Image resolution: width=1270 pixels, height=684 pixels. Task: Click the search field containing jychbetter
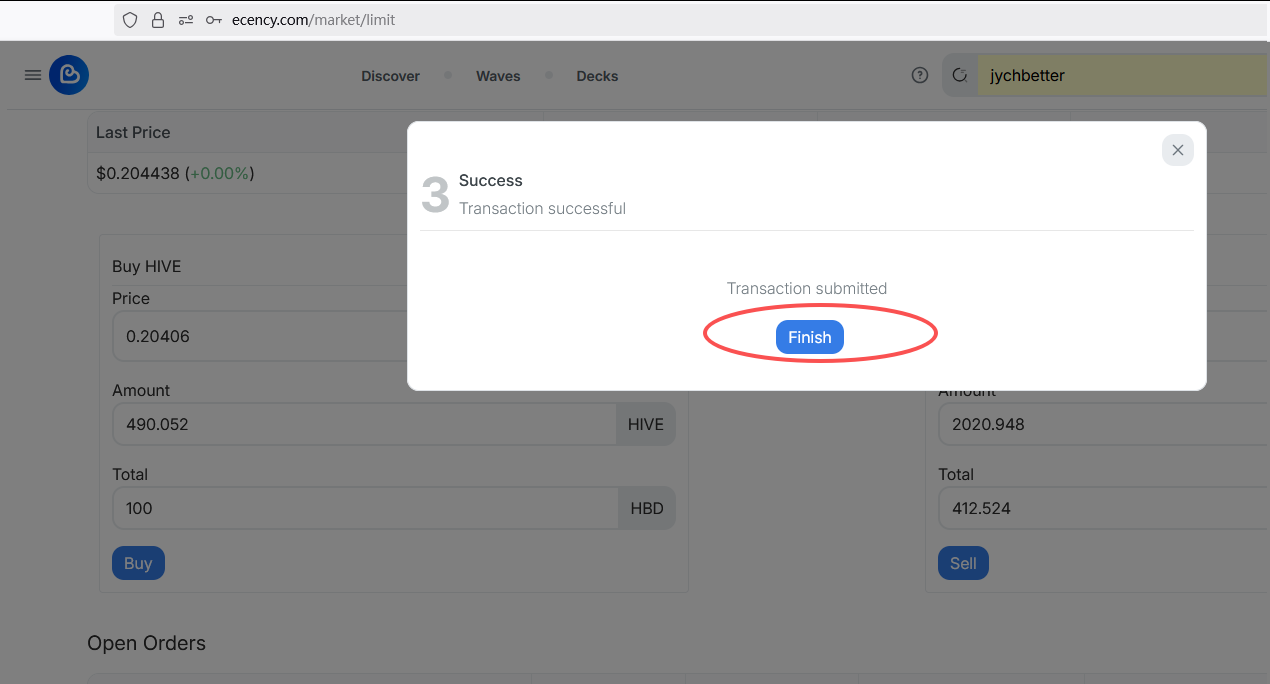coord(1123,75)
